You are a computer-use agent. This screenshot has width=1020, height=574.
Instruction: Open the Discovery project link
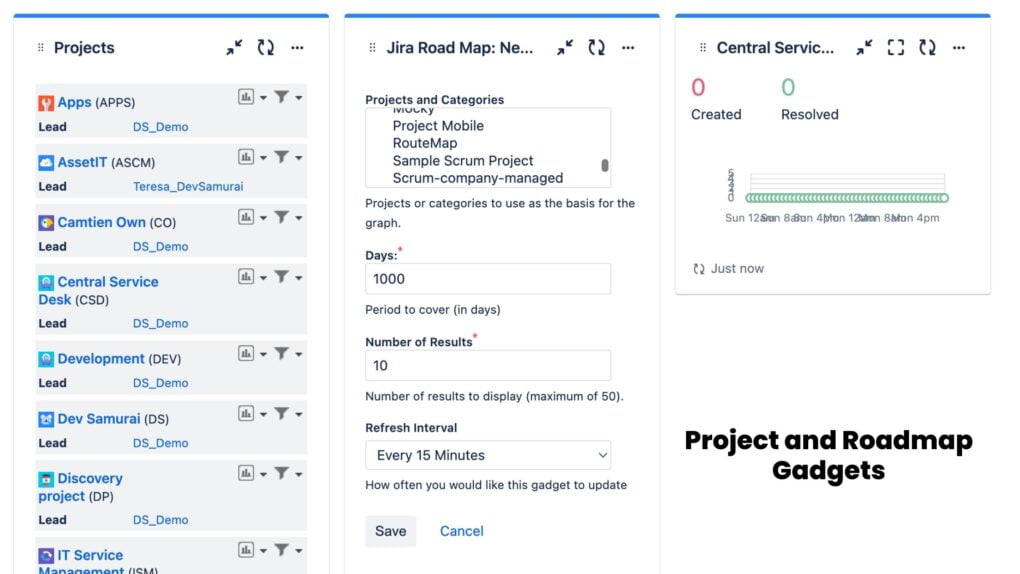(x=80, y=487)
